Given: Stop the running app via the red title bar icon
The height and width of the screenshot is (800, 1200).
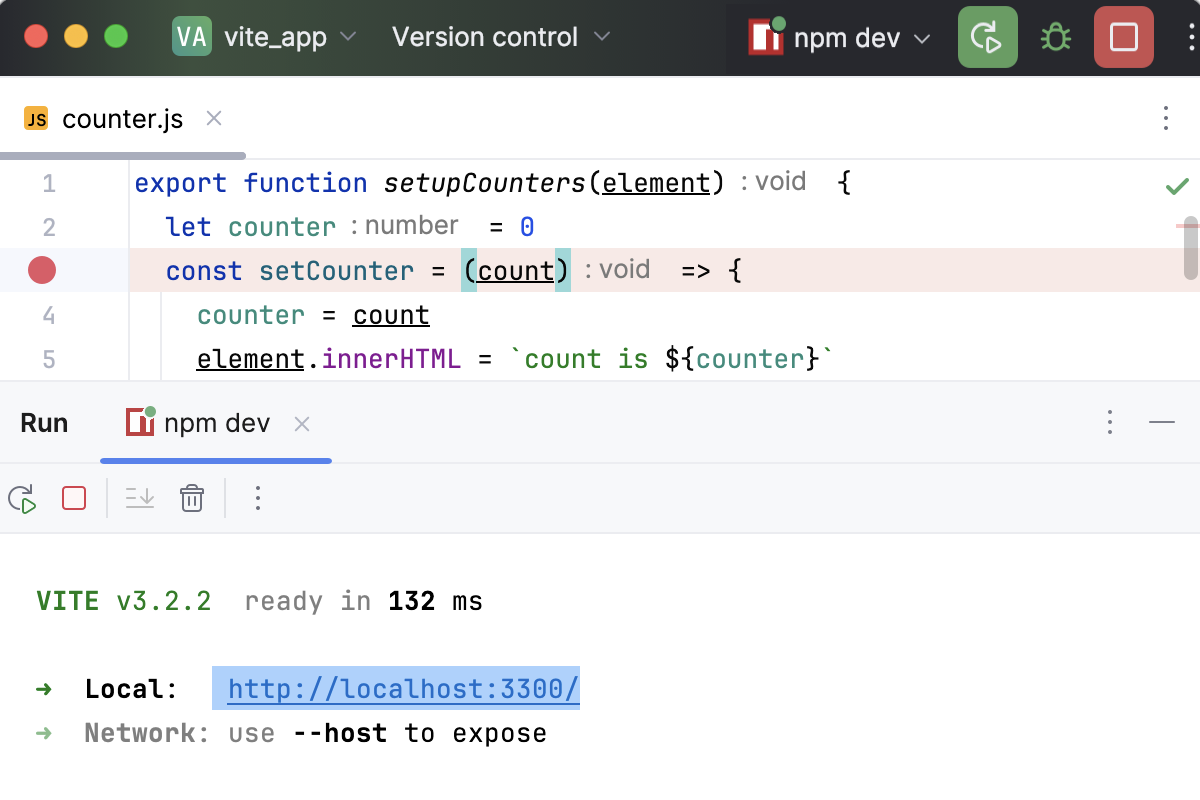Looking at the screenshot, I should 1123,37.
